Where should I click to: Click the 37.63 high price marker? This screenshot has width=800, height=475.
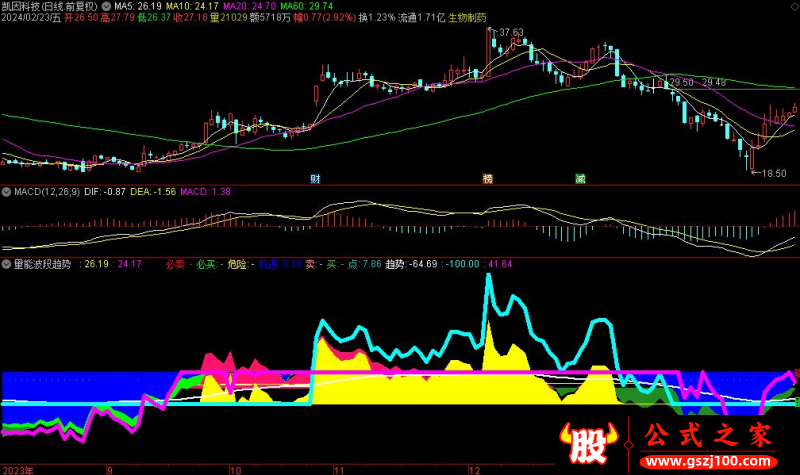point(510,33)
